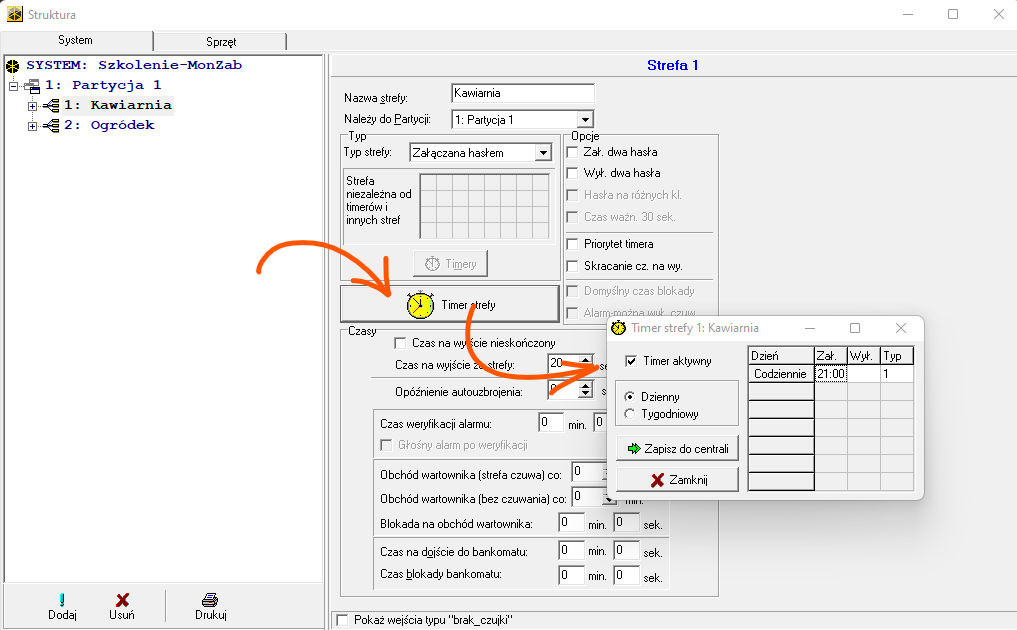Open the Typ strefy dropdown
This screenshot has width=1017, height=630.
[x=543, y=153]
